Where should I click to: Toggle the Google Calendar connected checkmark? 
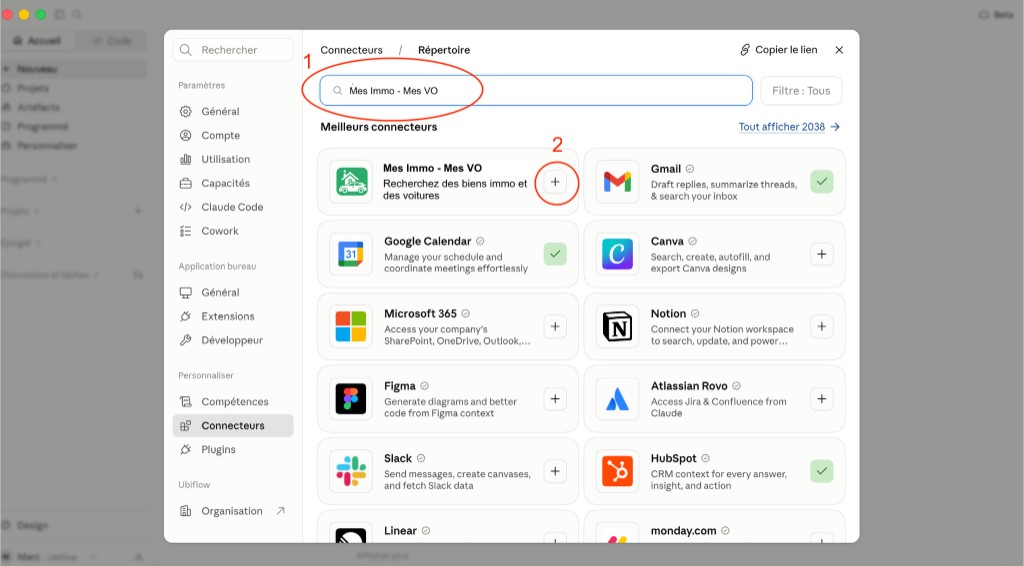[555, 254]
